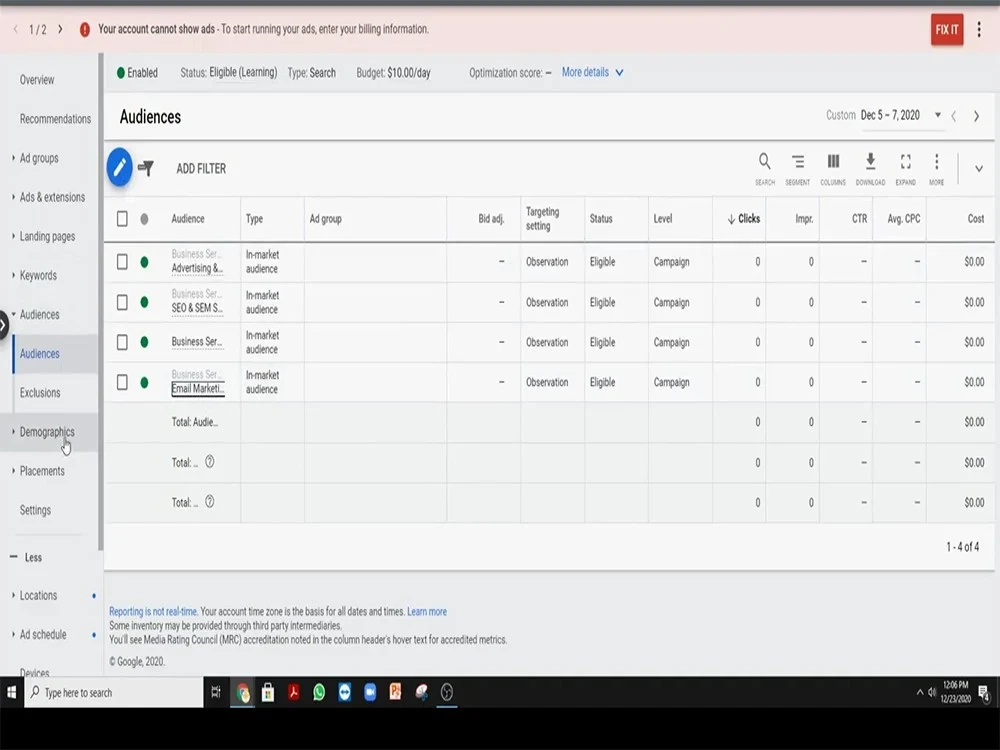Screen dimensions: 1000x750
Task: Open Settings in the sidebar
Action: [35, 510]
